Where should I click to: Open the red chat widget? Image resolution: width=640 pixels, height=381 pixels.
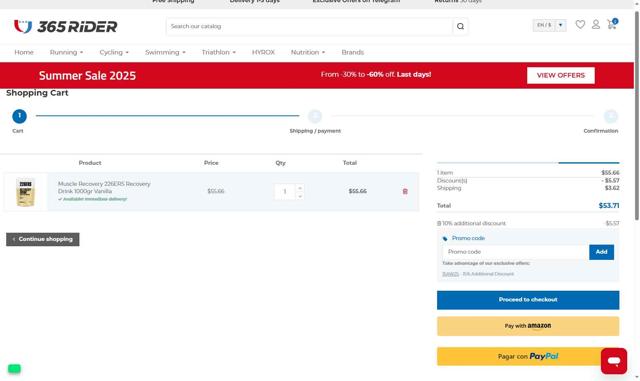coord(613,361)
